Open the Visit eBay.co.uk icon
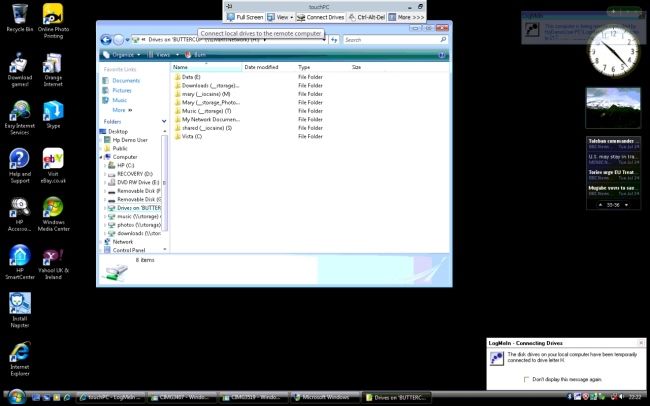This screenshot has height=406, width=650. tap(53, 166)
